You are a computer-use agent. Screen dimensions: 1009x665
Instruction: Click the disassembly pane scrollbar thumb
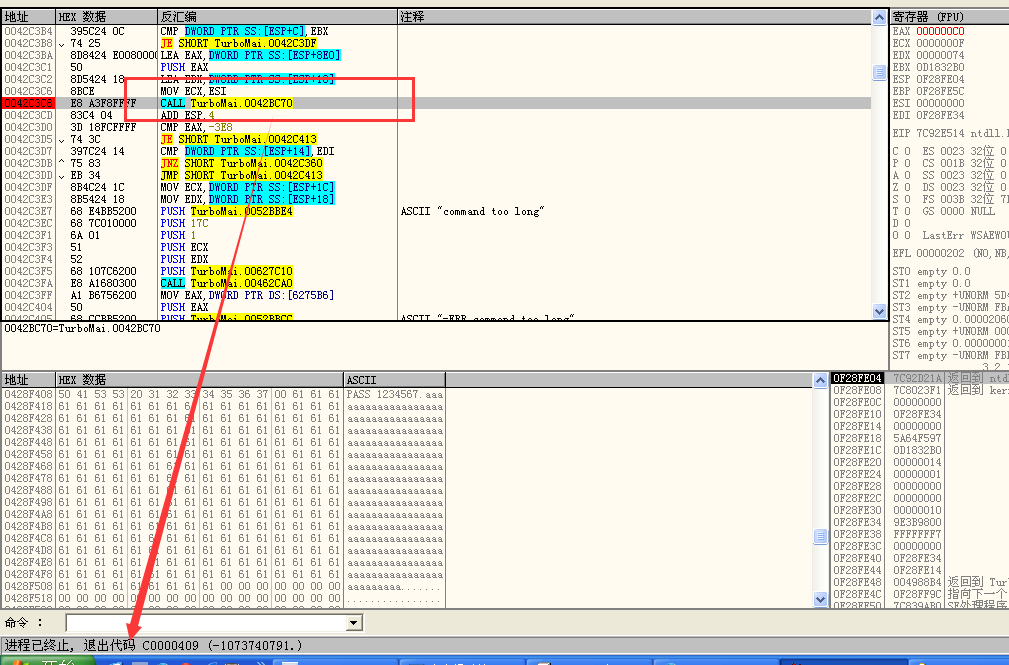pos(879,73)
